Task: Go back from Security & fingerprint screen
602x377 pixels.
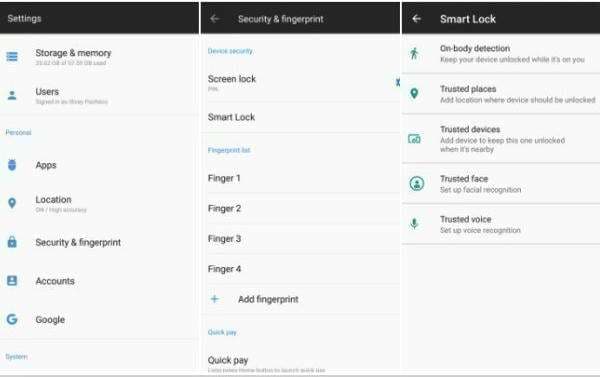Action: point(215,18)
